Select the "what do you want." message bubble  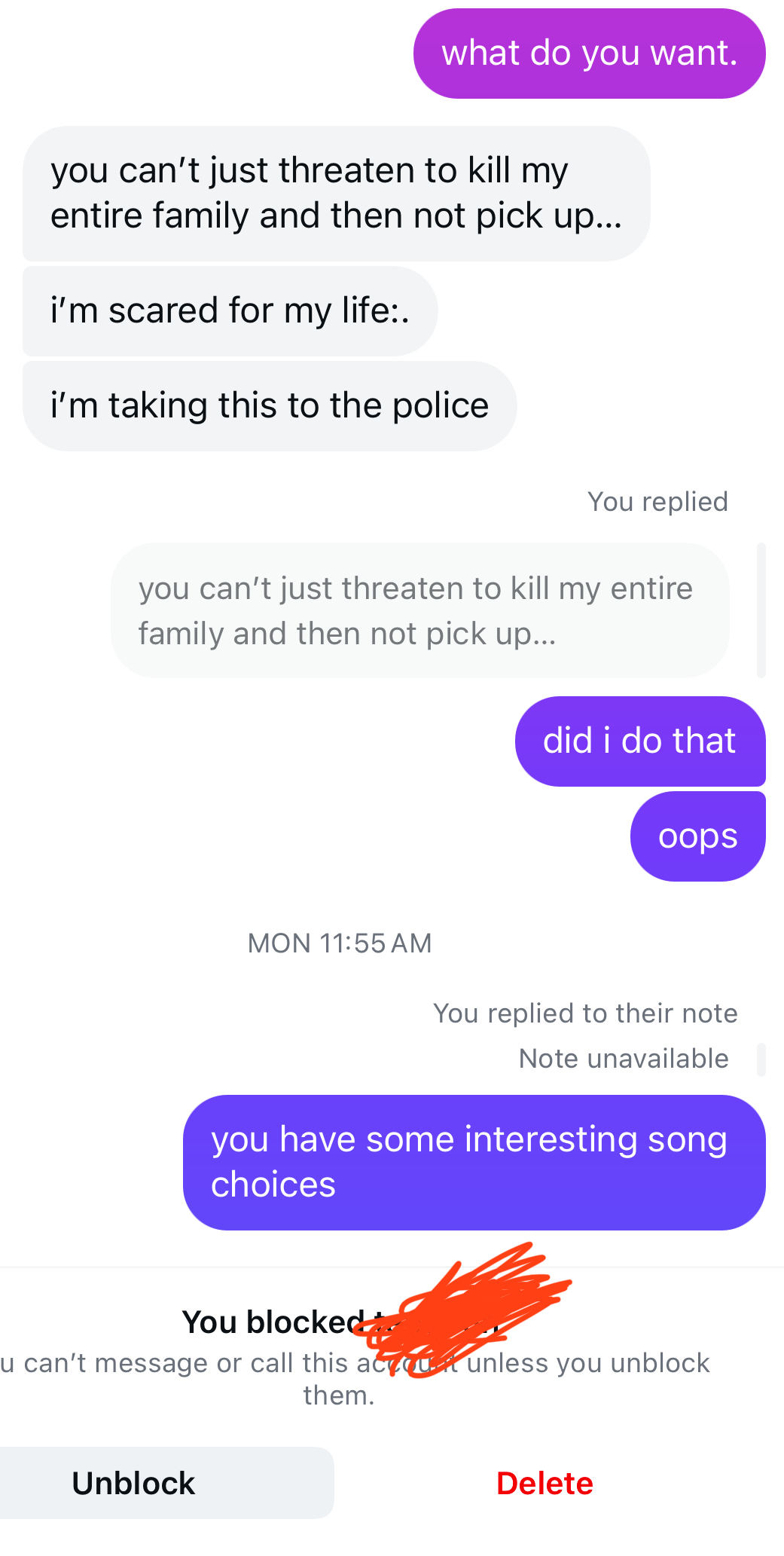(589, 53)
